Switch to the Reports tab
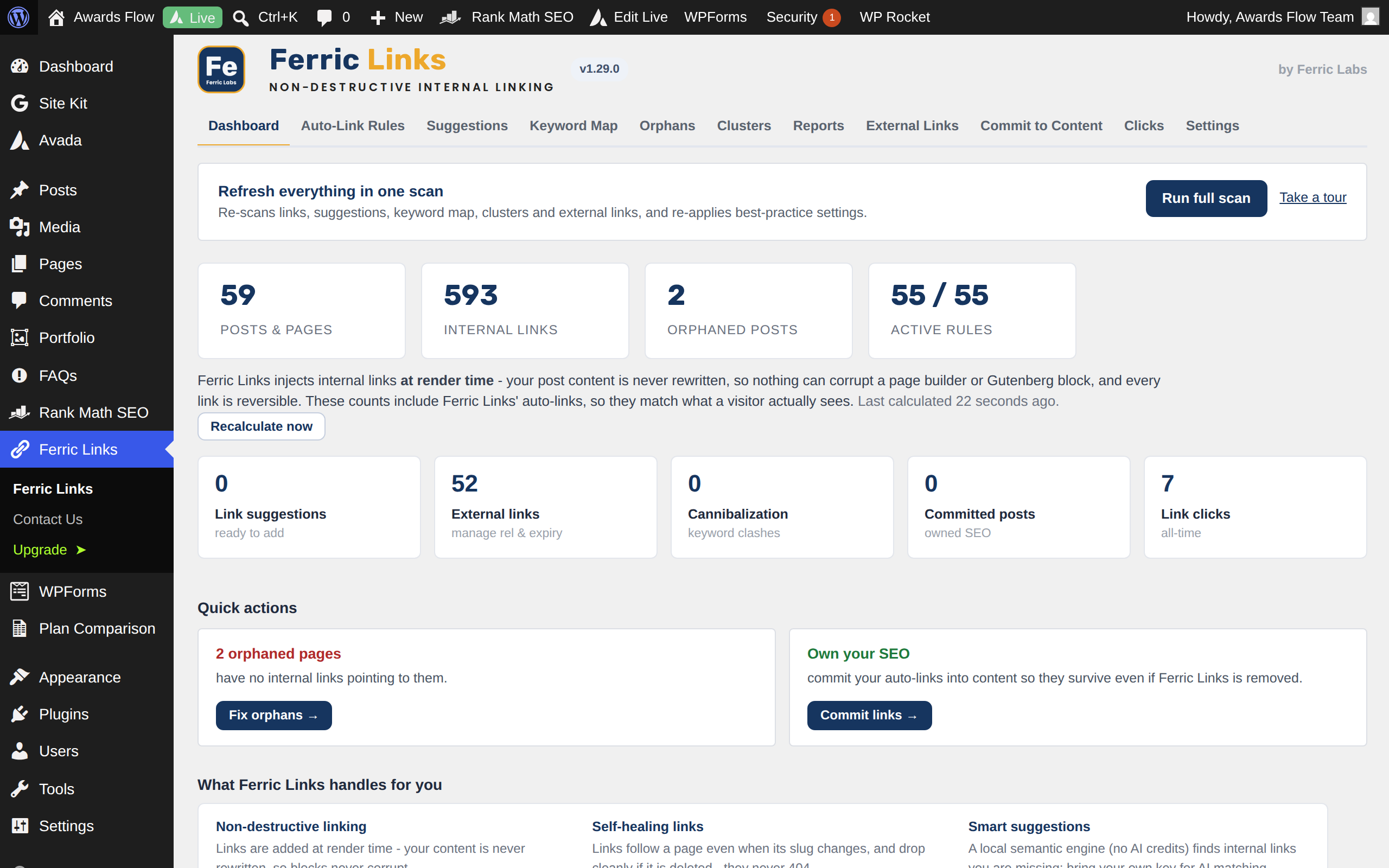This screenshot has width=1389, height=868. [x=818, y=126]
